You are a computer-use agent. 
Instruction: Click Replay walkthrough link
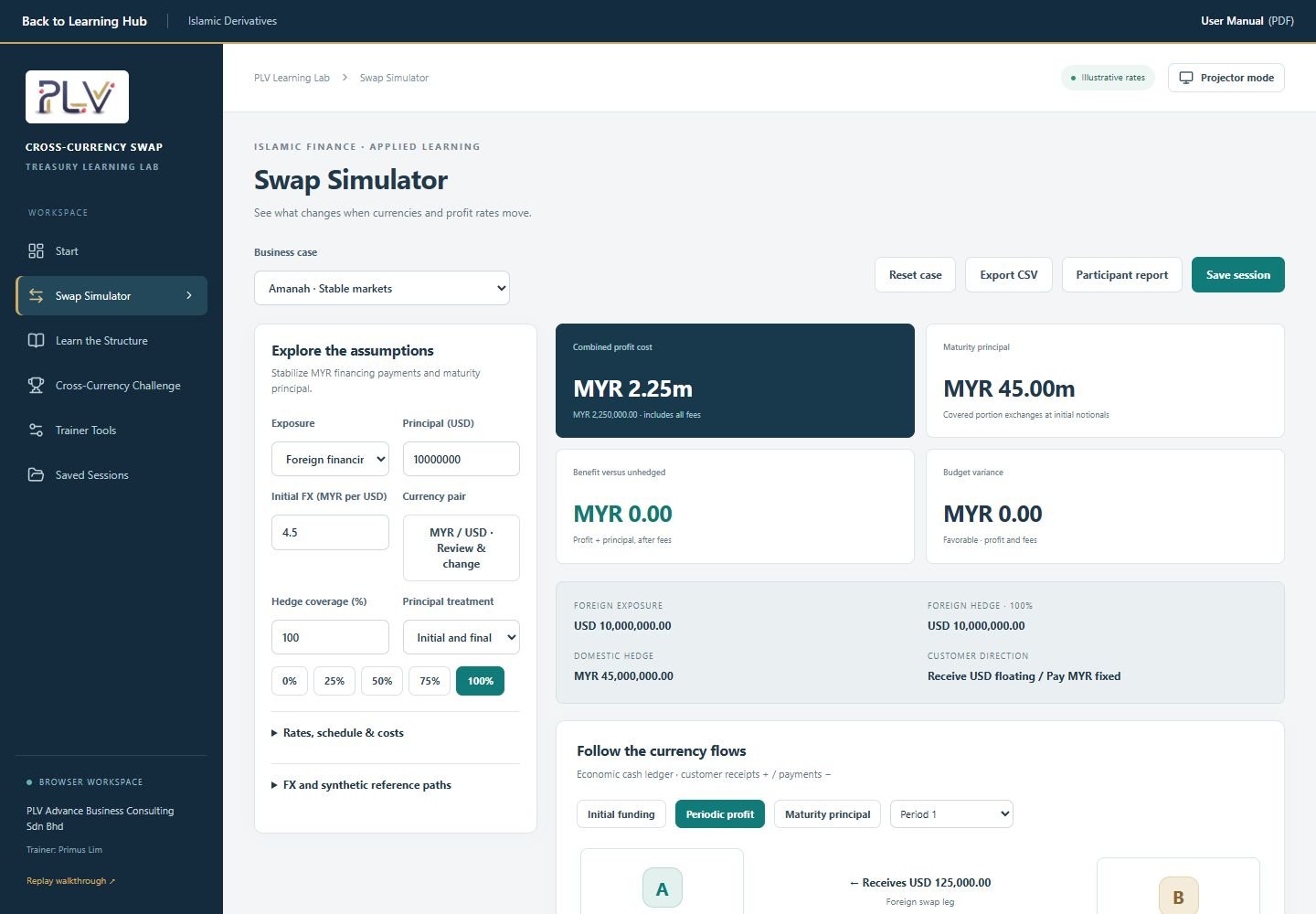(x=70, y=881)
